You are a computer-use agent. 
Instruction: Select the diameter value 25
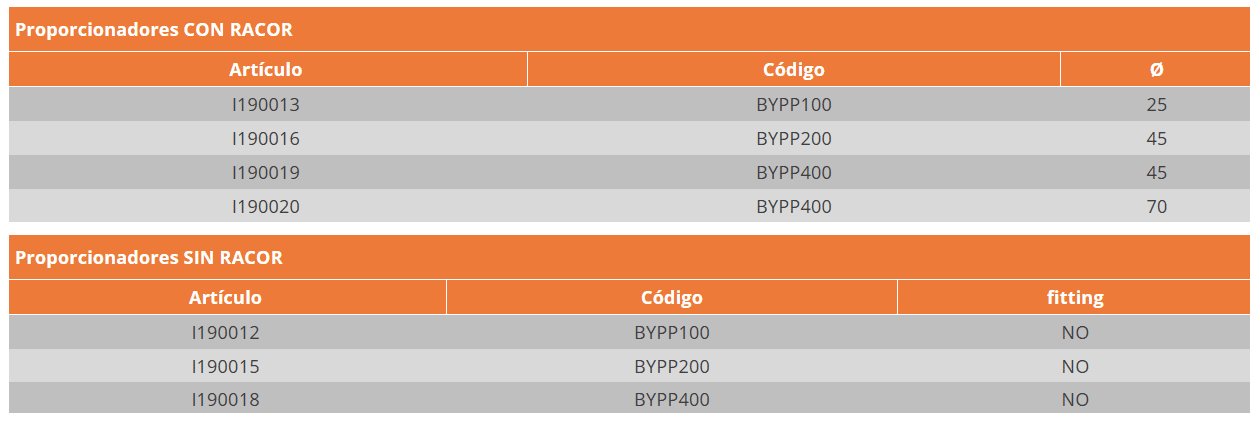(1156, 104)
